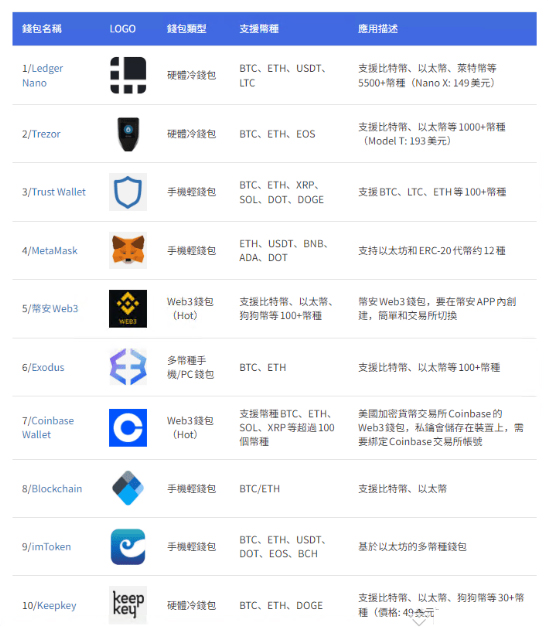Click Trezor description mentioning Model T: 193美元
Viewport: 548px width, 627px height.
(x=432, y=134)
